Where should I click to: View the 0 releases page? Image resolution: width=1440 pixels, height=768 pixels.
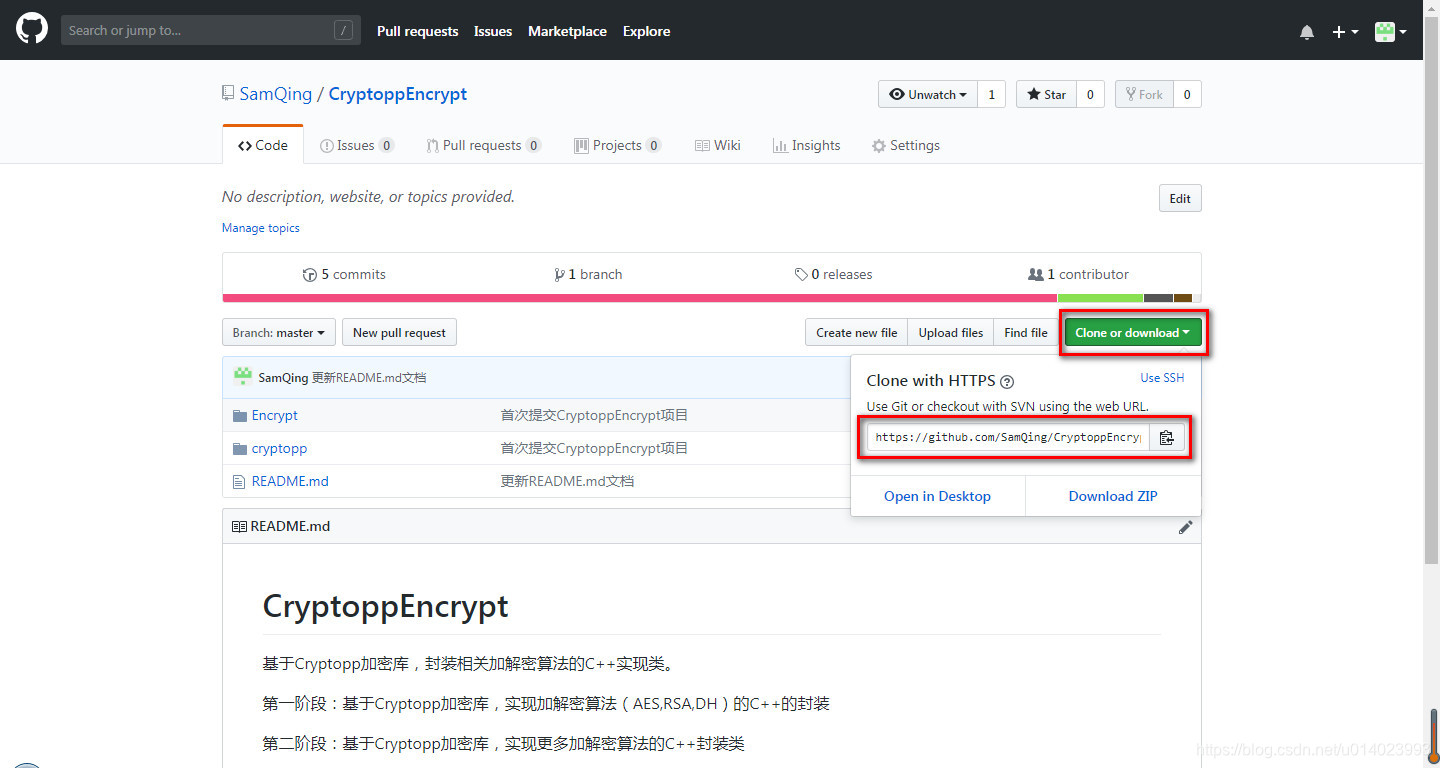pos(833,274)
